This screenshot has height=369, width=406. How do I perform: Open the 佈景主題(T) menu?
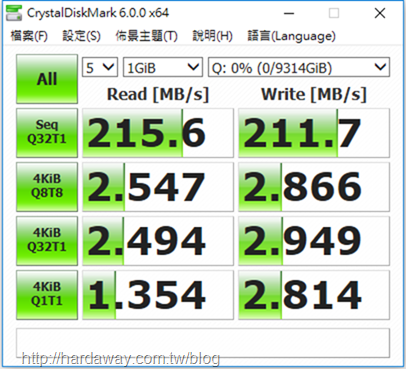146,36
